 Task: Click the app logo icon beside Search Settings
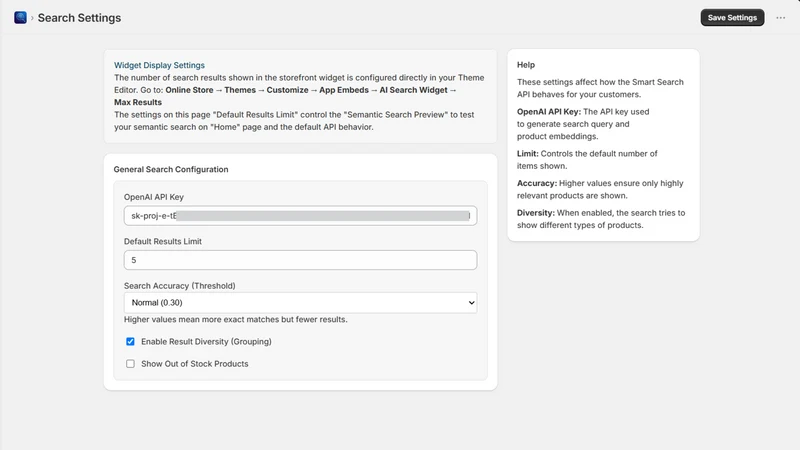(x=20, y=18)
